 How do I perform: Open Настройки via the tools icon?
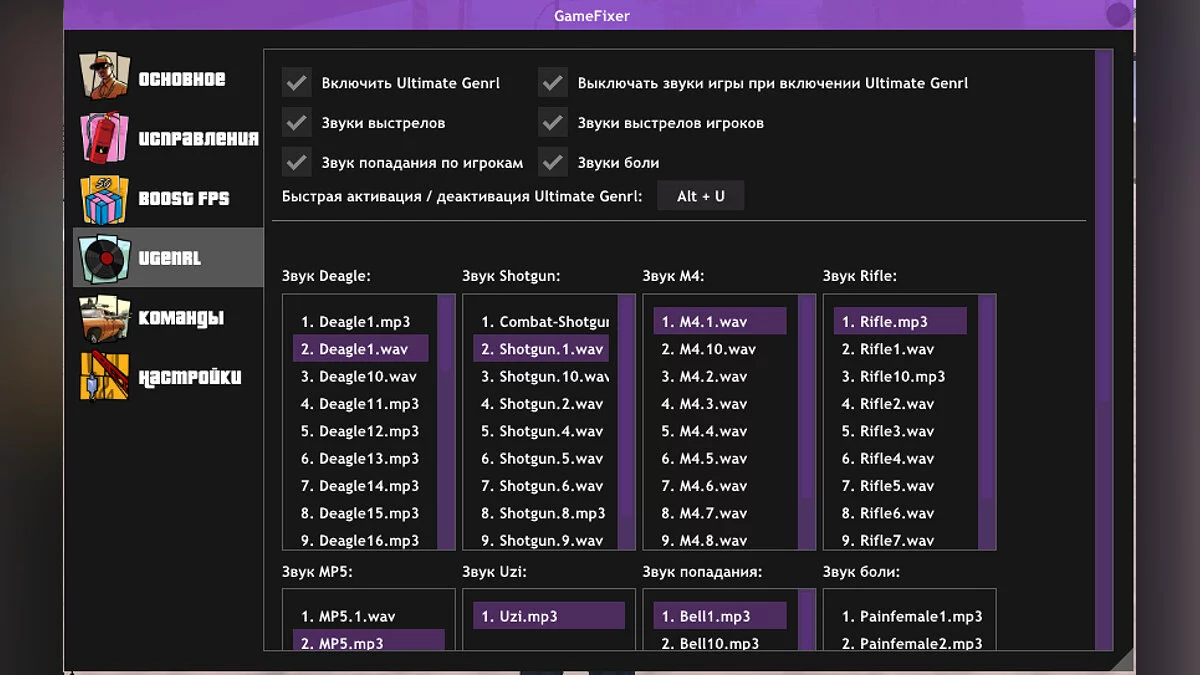coord(105,377)
